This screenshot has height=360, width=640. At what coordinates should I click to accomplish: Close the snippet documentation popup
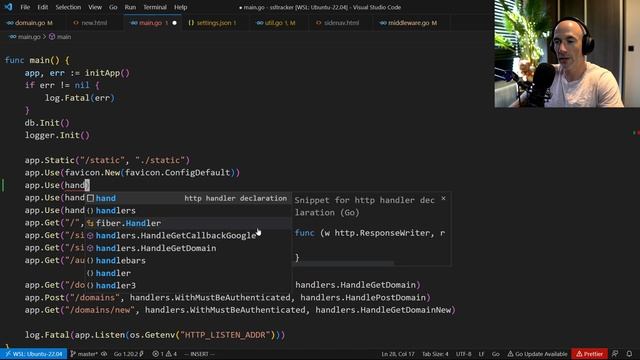pos(444,198)
